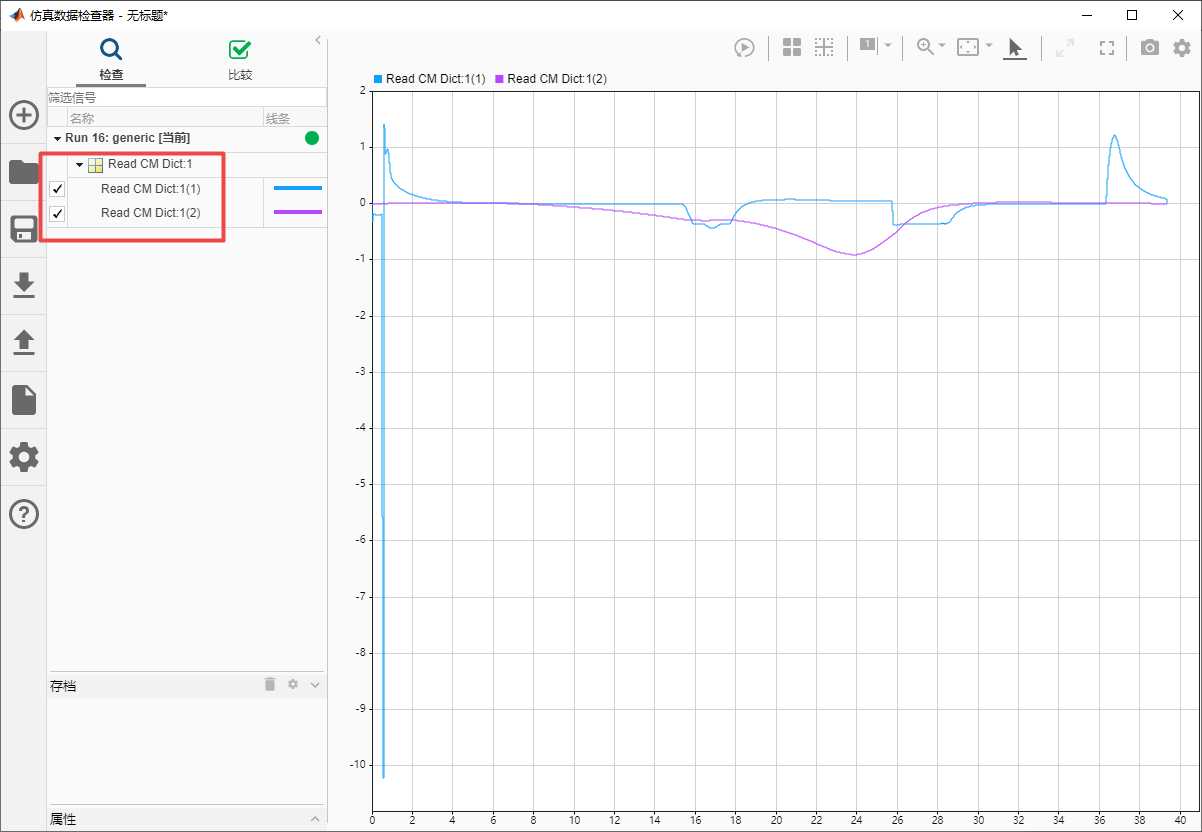Collapse the Read CM Dict:1 signal group

79,165
